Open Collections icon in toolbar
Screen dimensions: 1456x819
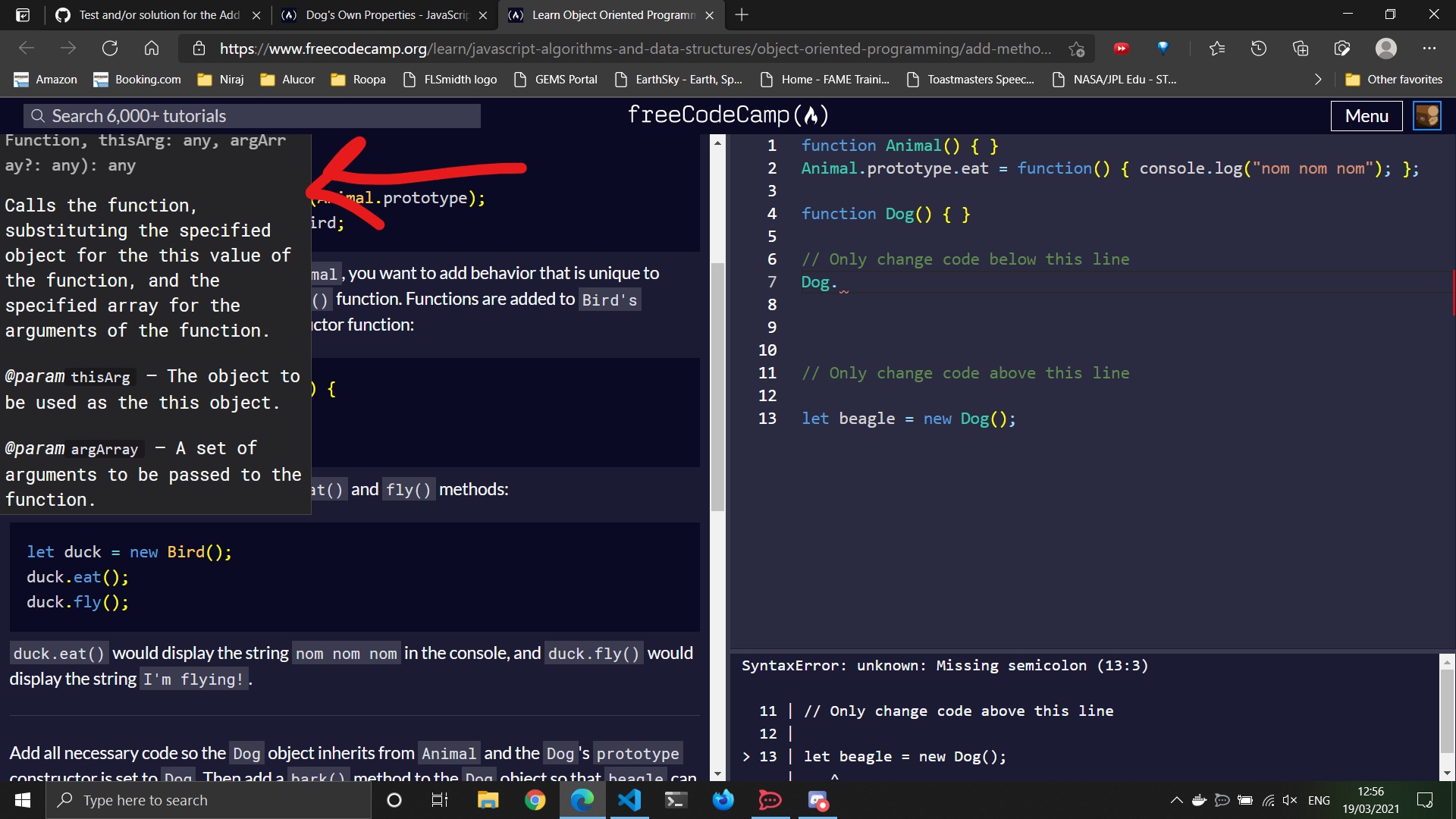(x=1301, y=49)
